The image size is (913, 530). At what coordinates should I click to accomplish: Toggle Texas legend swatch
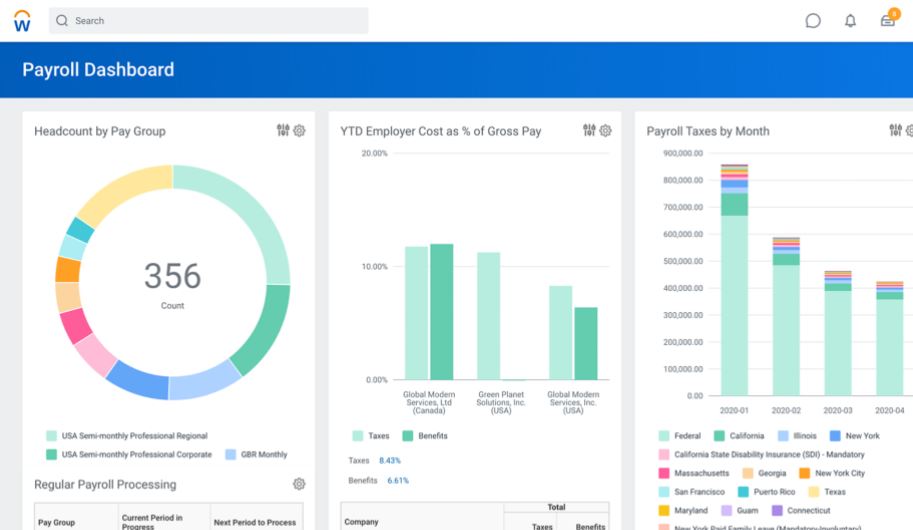point(814,492)
